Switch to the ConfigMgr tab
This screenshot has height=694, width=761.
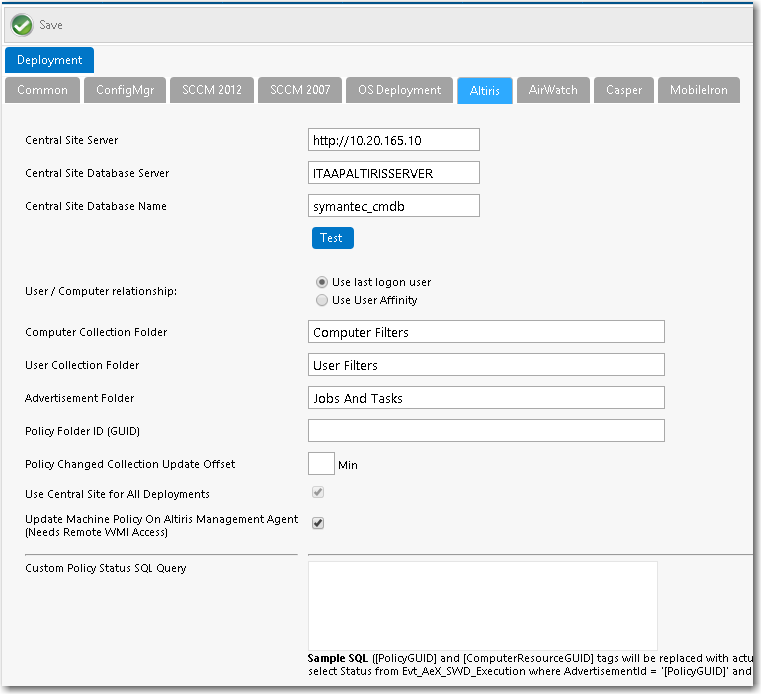pyautogui.click(x=124, y=90)
